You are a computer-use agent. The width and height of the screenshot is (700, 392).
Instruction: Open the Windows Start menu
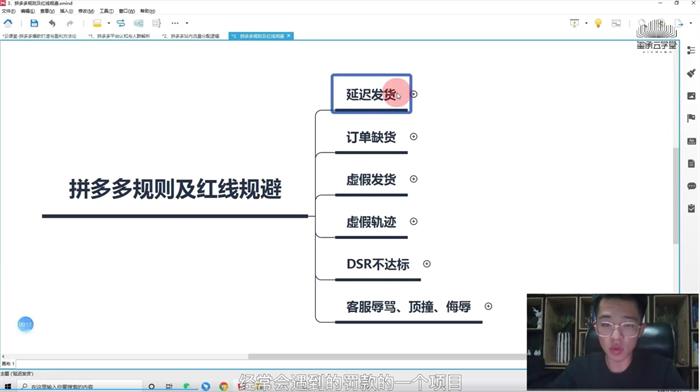point(7,386)
